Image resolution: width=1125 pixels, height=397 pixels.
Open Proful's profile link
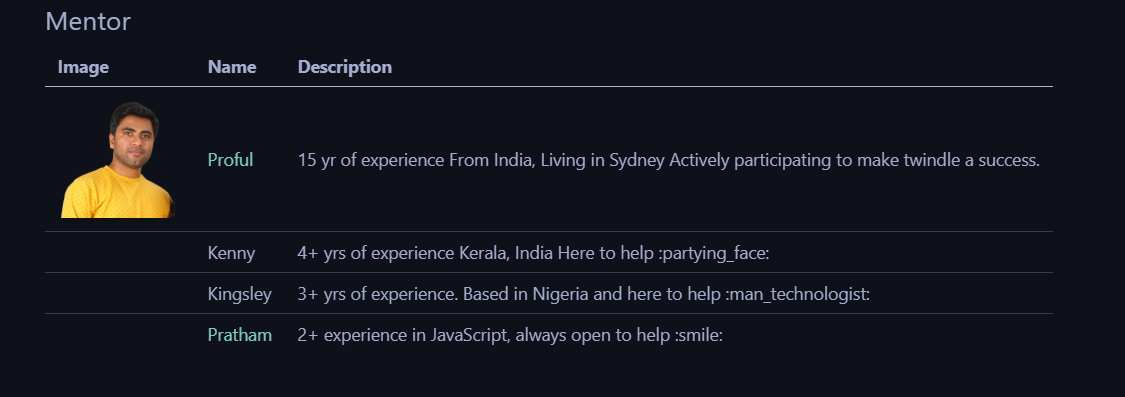[230, 160]
